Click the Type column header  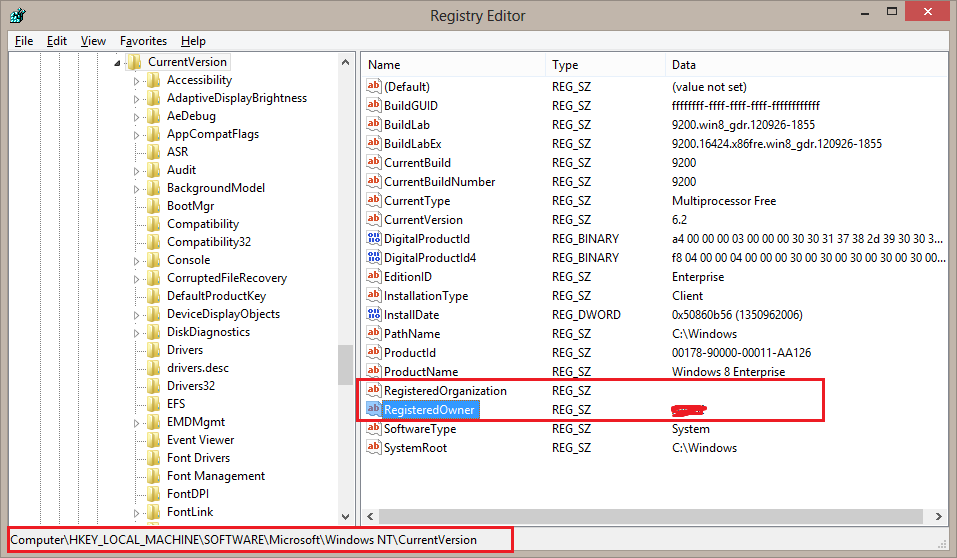coord(565,65)
